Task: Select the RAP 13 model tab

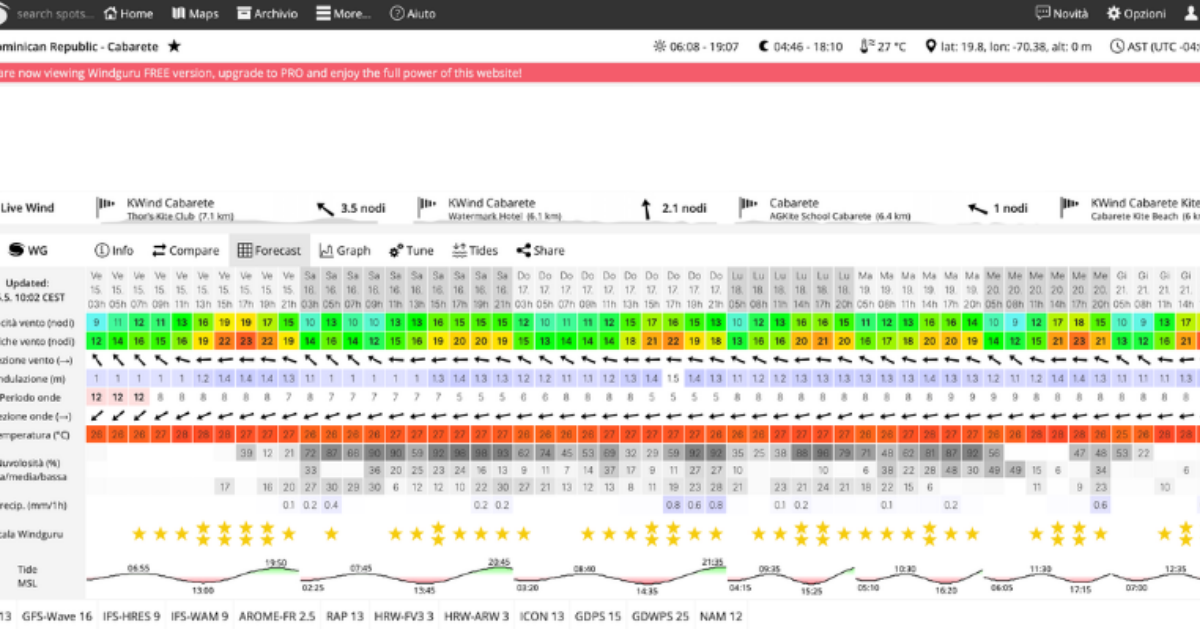Action: [345, 616]
